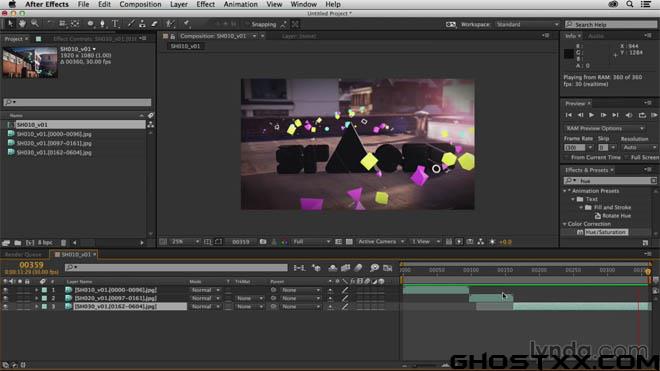Screen dimensions: 660x371
Task: Click the Play button in Preview panel
Action: pyautogui.click(x=591, y=115)
